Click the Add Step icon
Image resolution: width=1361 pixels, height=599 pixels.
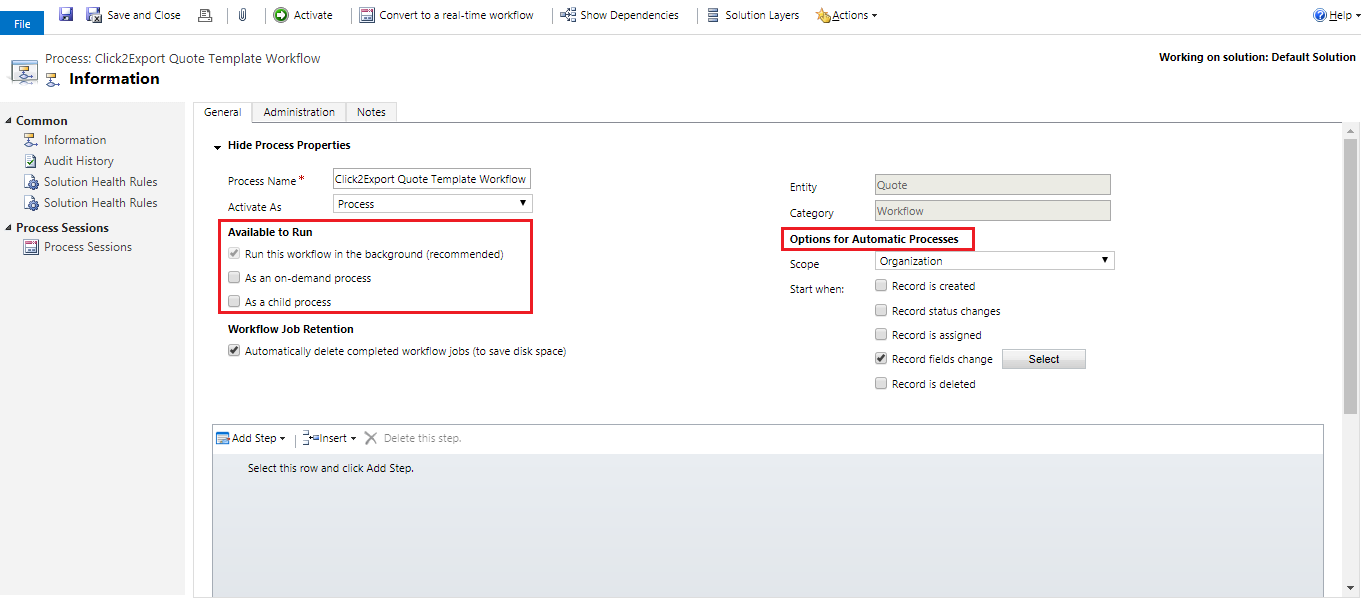[223, 438]
